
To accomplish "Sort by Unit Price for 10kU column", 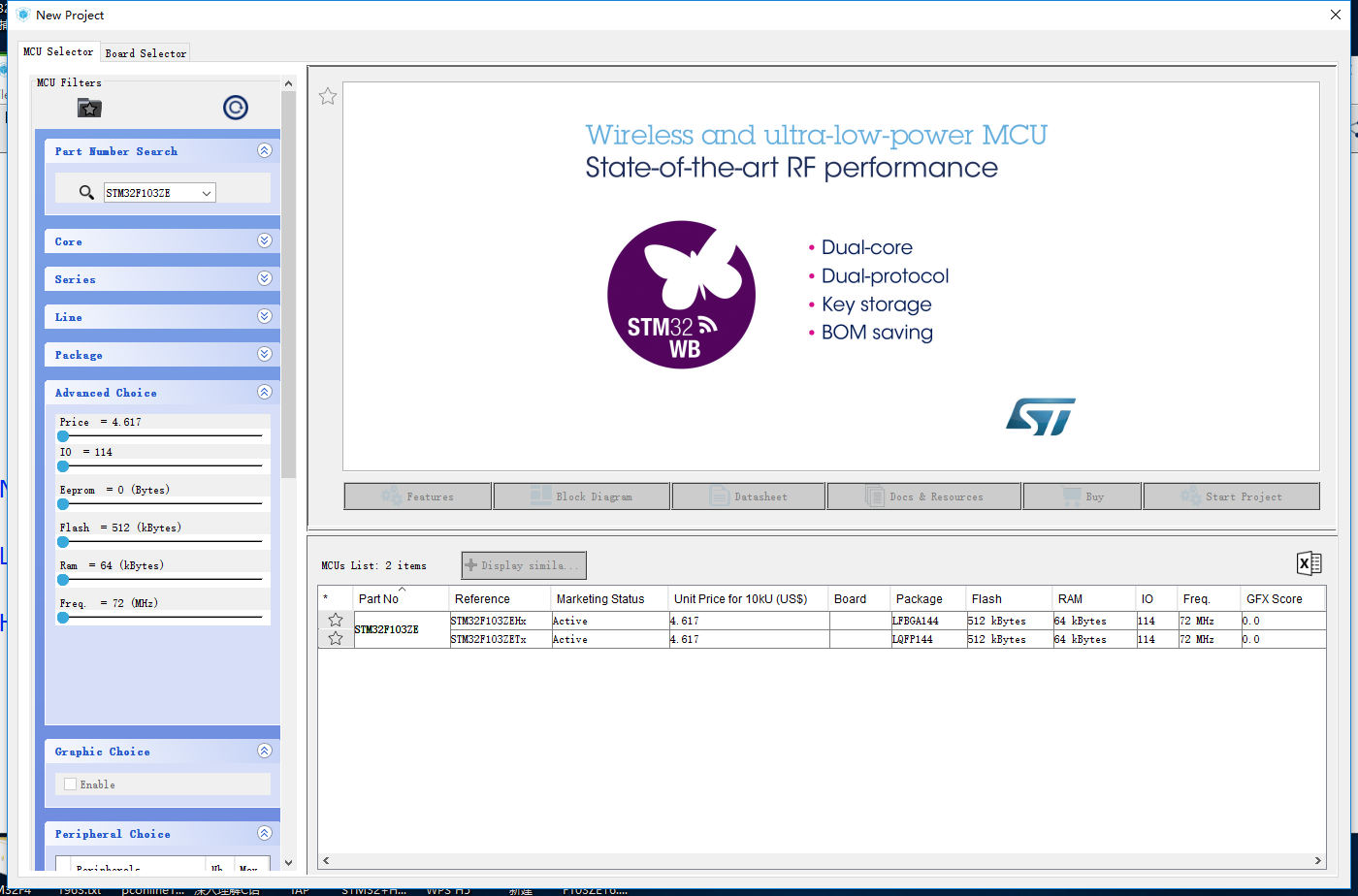I will coord(749,598).
